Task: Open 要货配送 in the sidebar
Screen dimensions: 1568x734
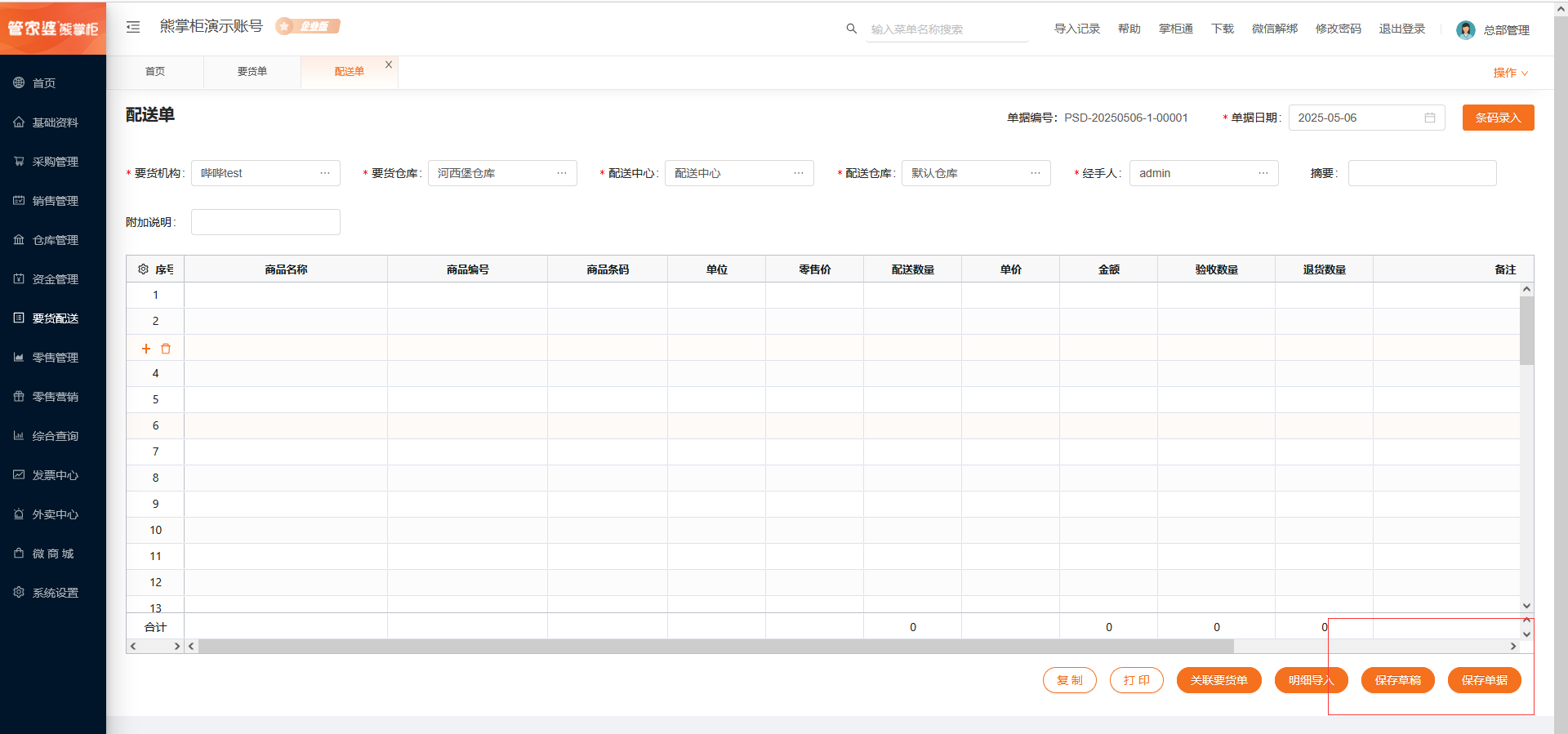Action: [55, 318]
